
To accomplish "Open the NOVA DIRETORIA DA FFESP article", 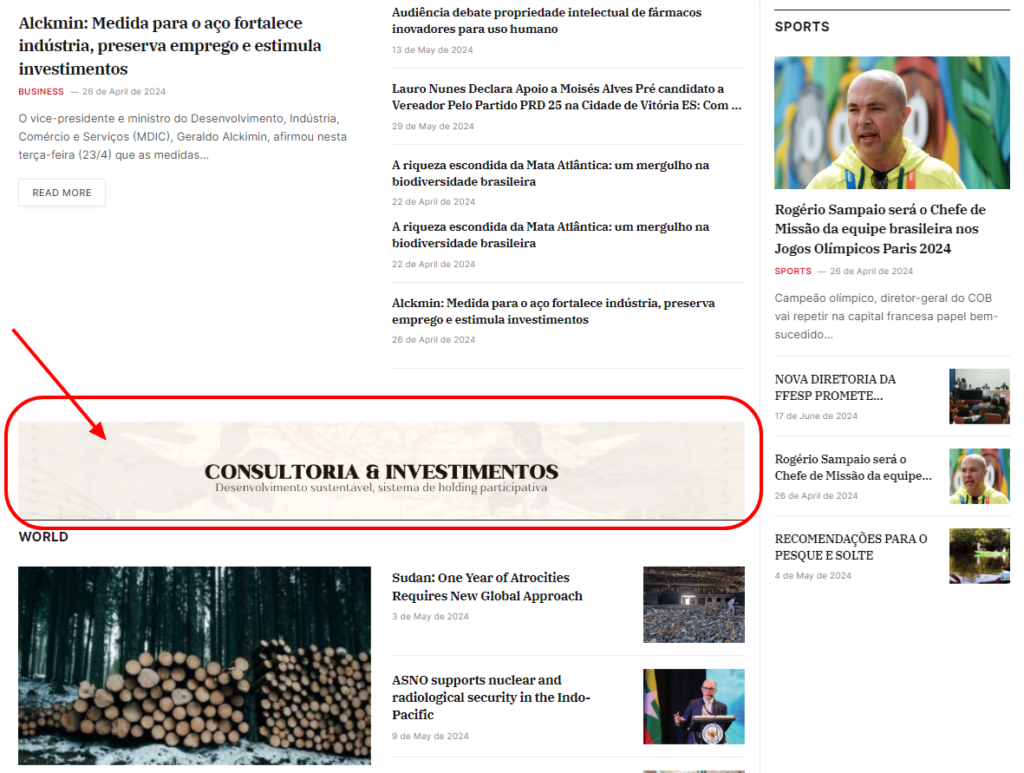I will tap(835, 387).
